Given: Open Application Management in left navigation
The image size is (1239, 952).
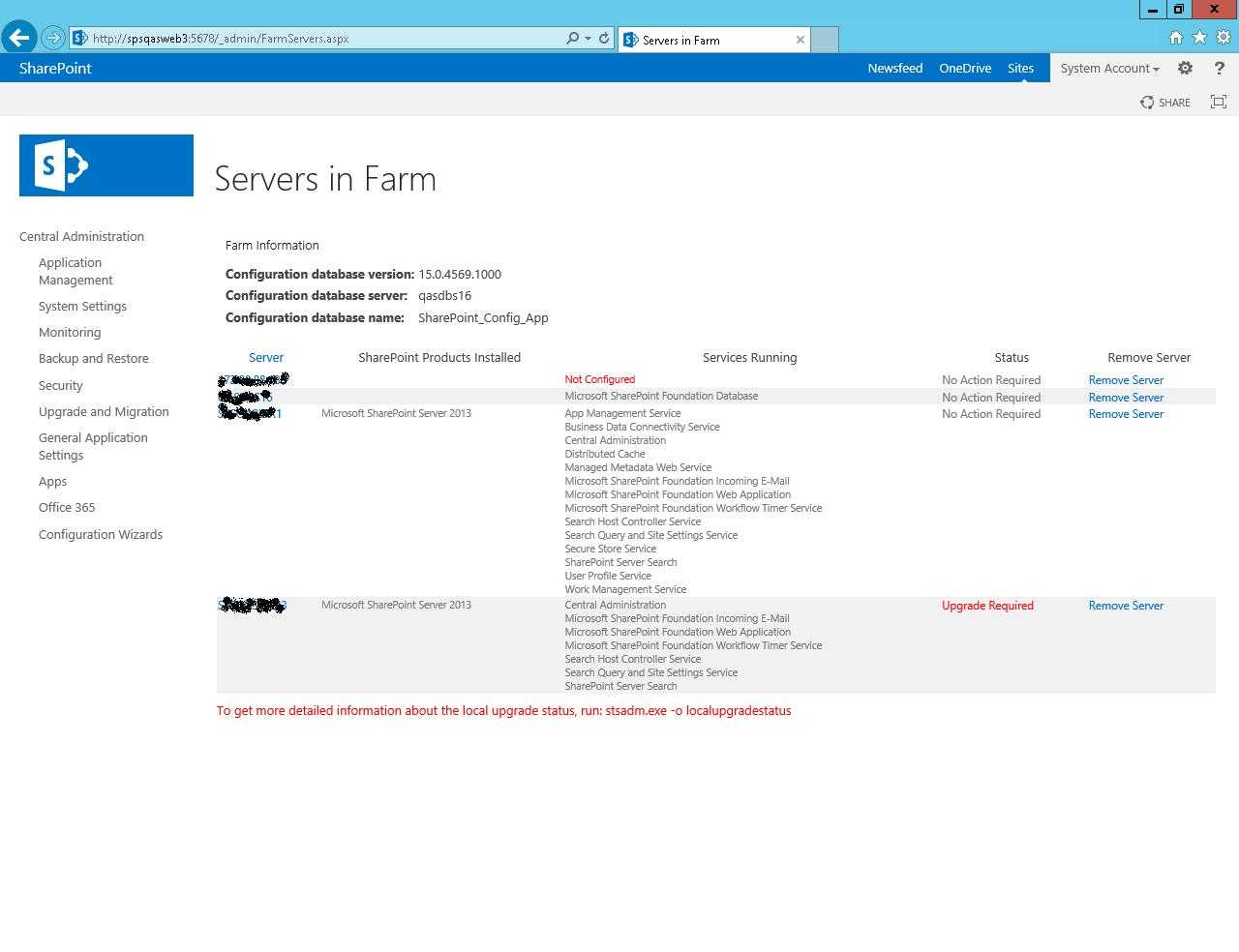Looking at the screenshot, I should coord(76,271).
